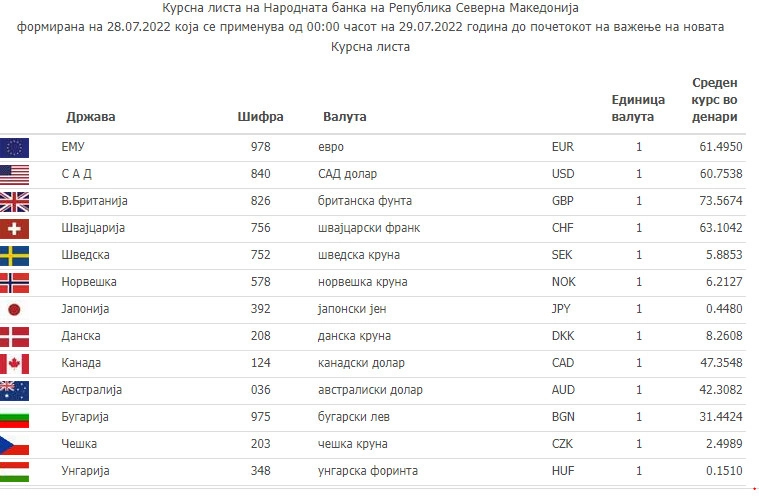Click the Danish flag icon
The image size is (759, 497).
(15, 336)
